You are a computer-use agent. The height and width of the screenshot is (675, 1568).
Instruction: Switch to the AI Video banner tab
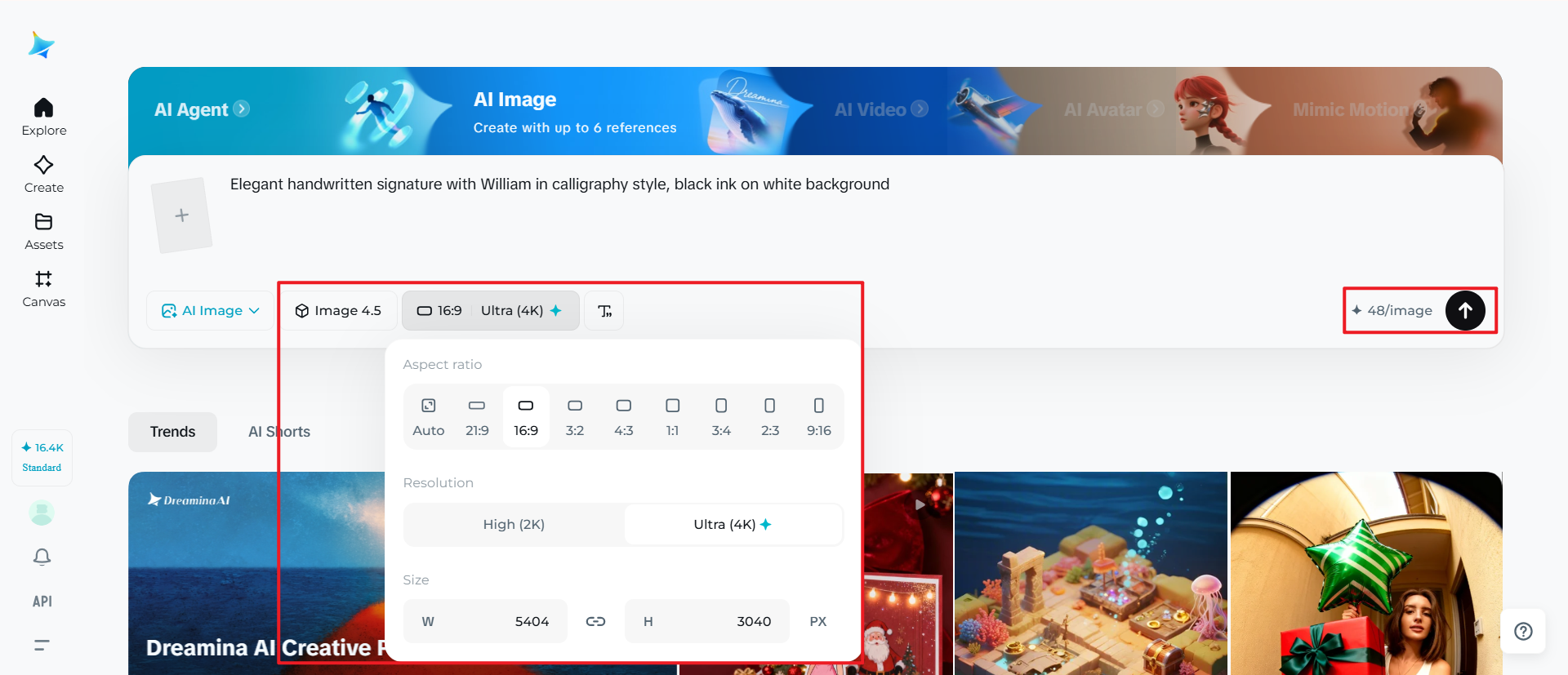[881, 109]
